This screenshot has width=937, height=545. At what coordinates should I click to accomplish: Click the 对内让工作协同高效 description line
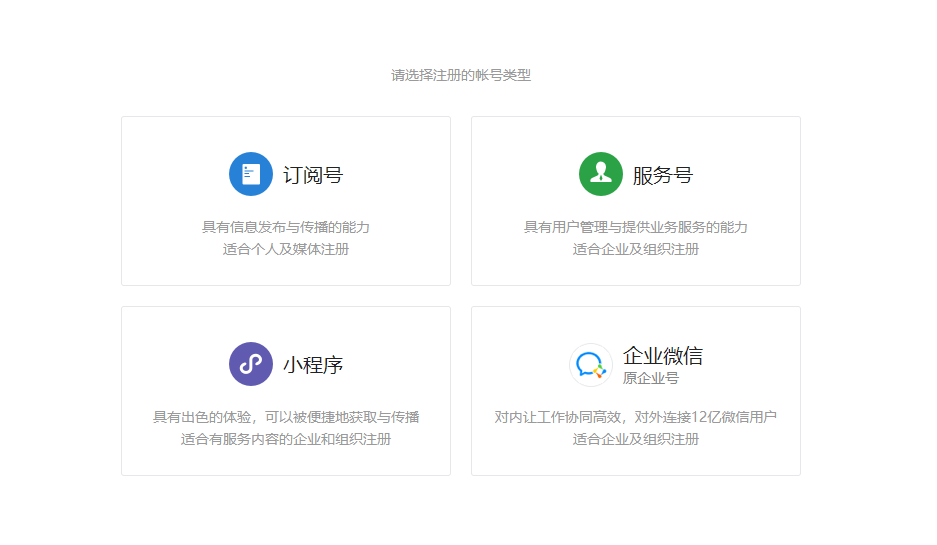click(636, 417)
